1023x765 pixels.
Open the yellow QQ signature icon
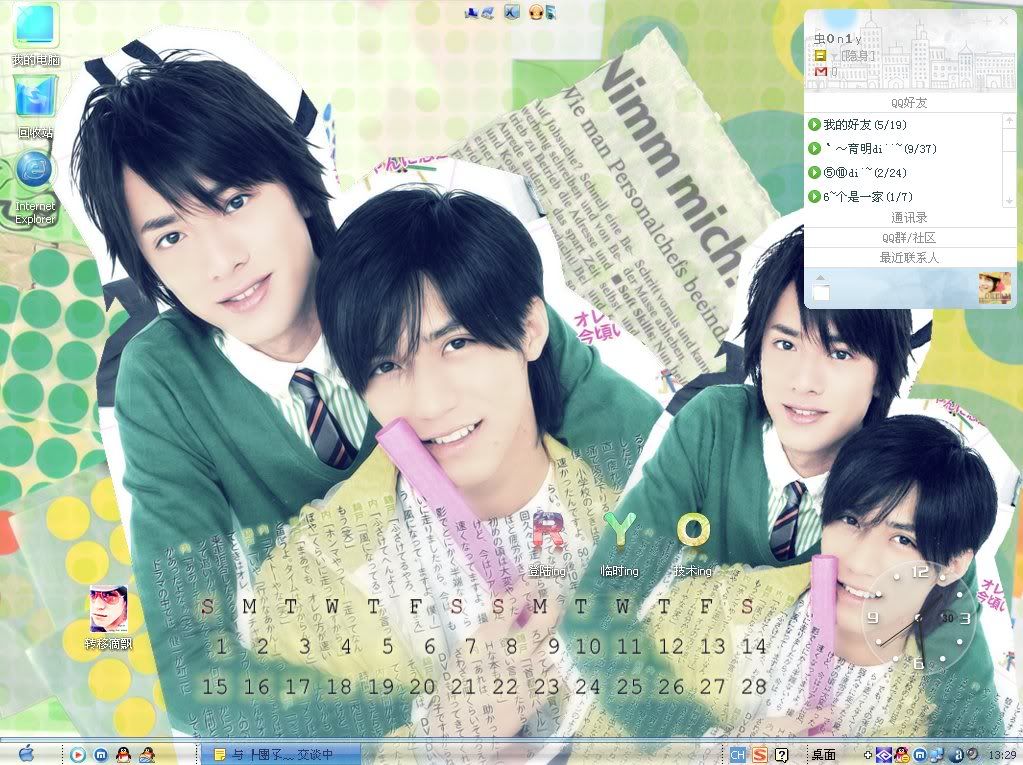tap(820, 56)
